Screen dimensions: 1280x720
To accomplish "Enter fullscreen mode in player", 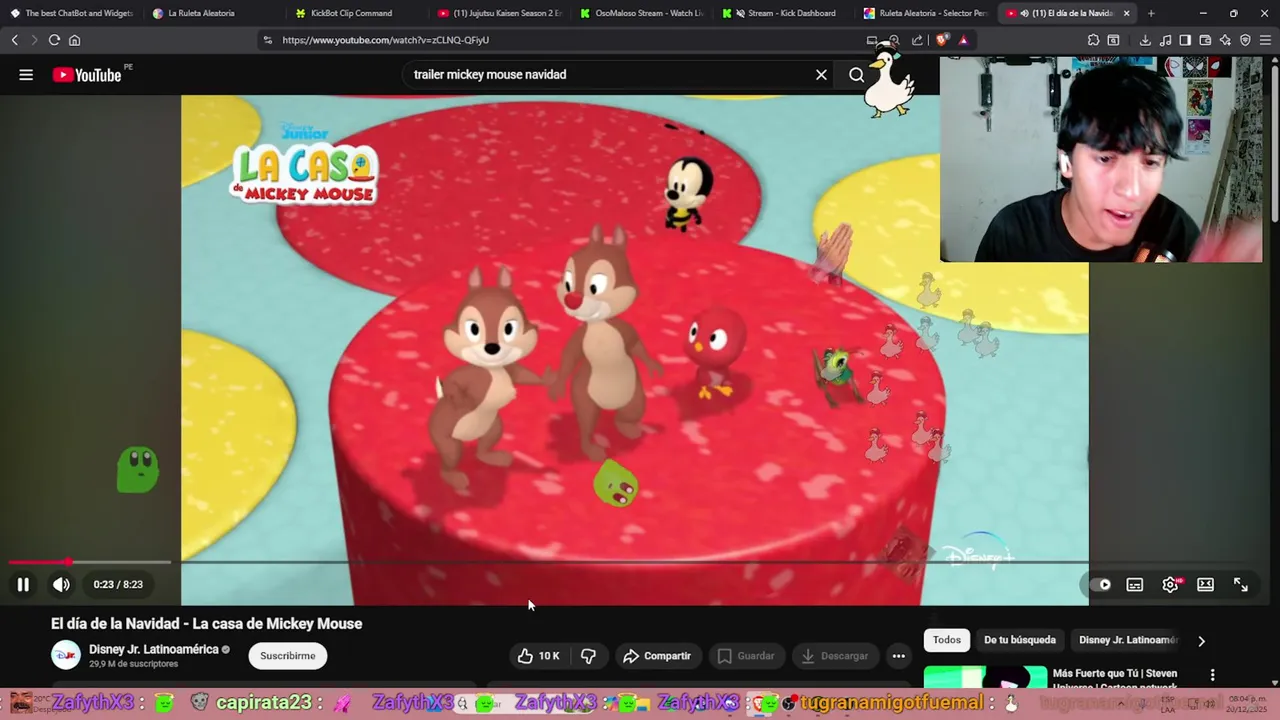I will coord(1241,585).
